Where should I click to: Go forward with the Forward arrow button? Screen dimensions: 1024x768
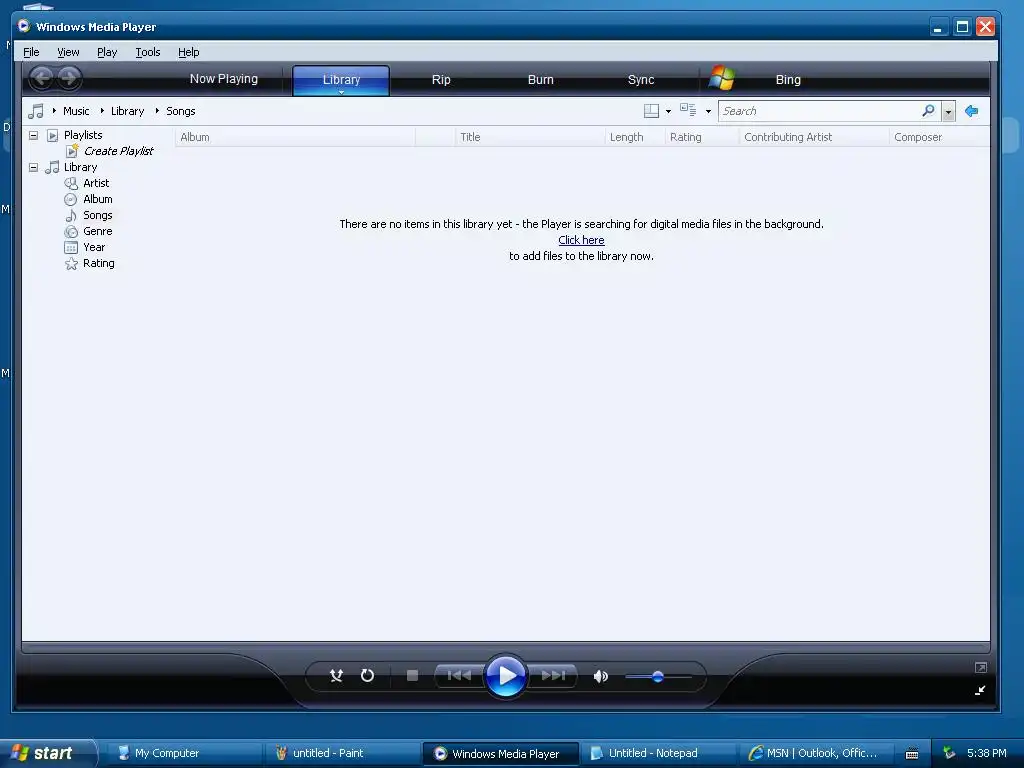[x=69, y=78]
